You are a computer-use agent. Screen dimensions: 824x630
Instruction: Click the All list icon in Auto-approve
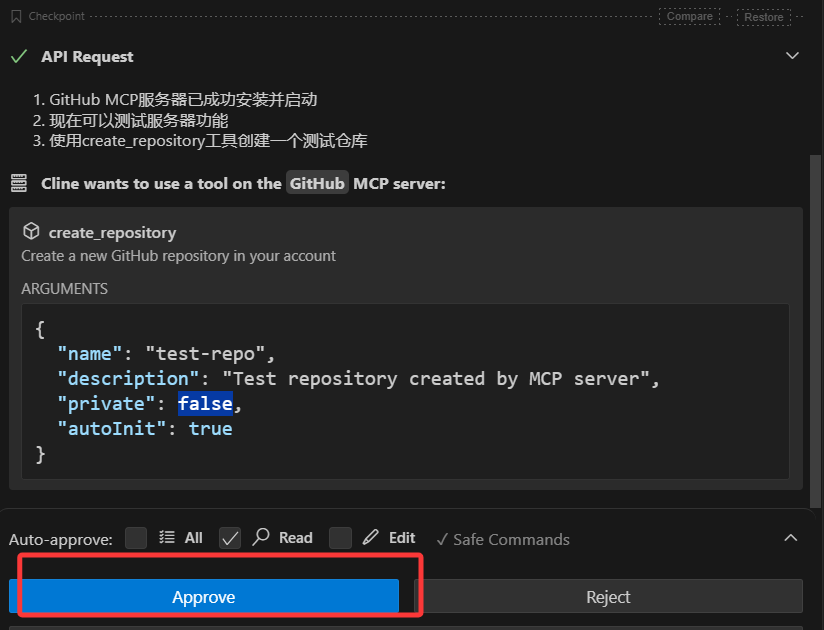point(167,537)
